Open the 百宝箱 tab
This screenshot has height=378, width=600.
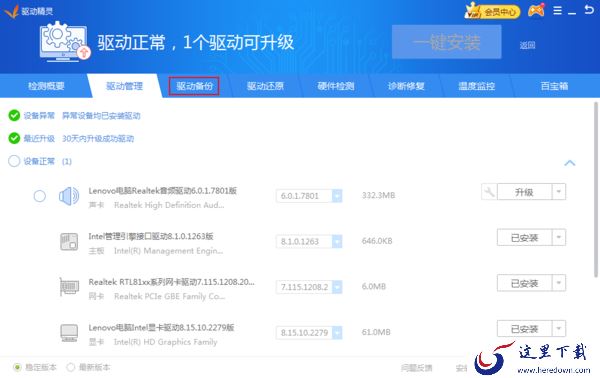[554, 86]
